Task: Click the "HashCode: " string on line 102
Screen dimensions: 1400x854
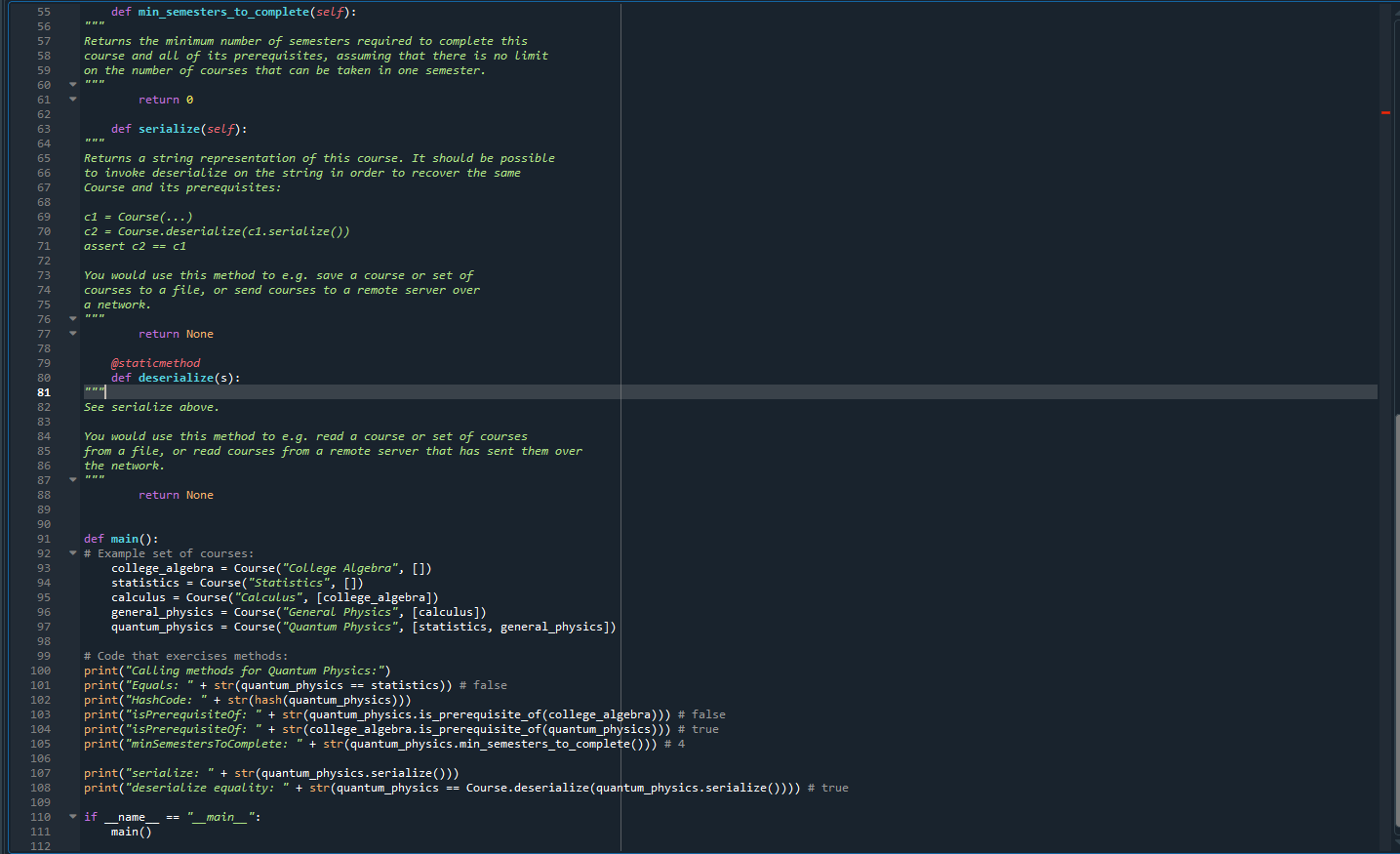Action: (166, 700)
